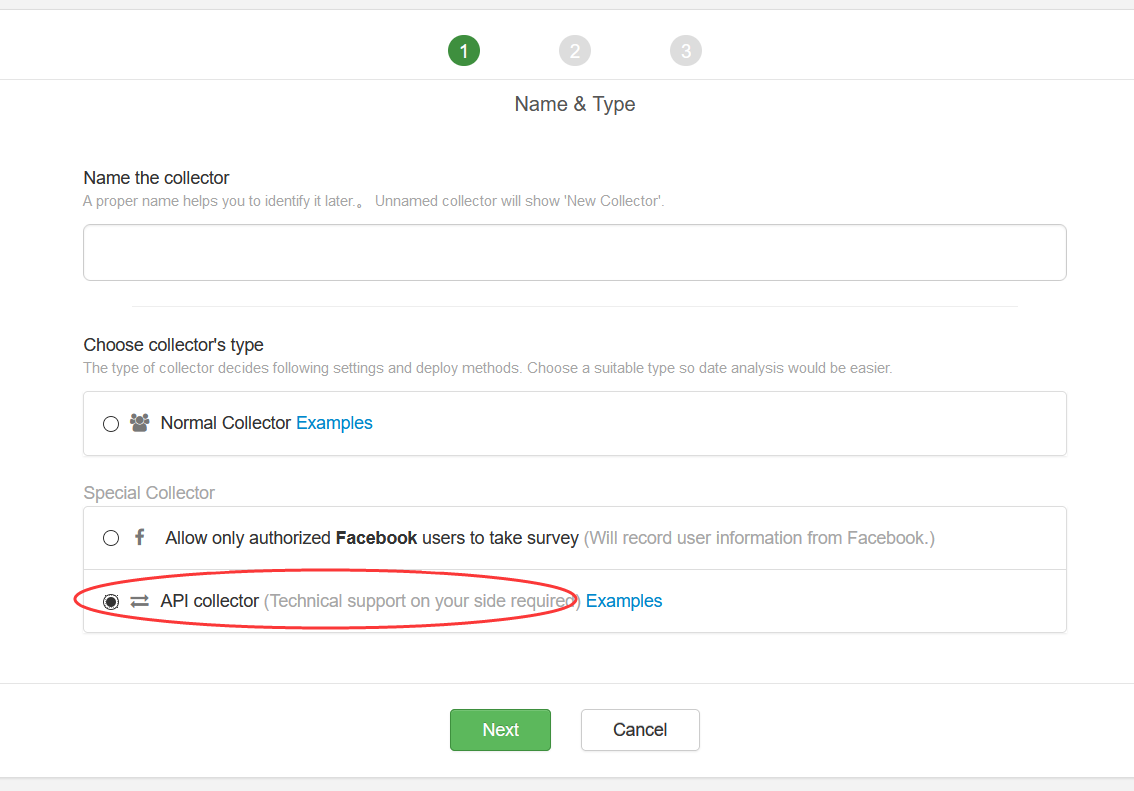Jump to step 2 in the wizard

coord(575,51)
